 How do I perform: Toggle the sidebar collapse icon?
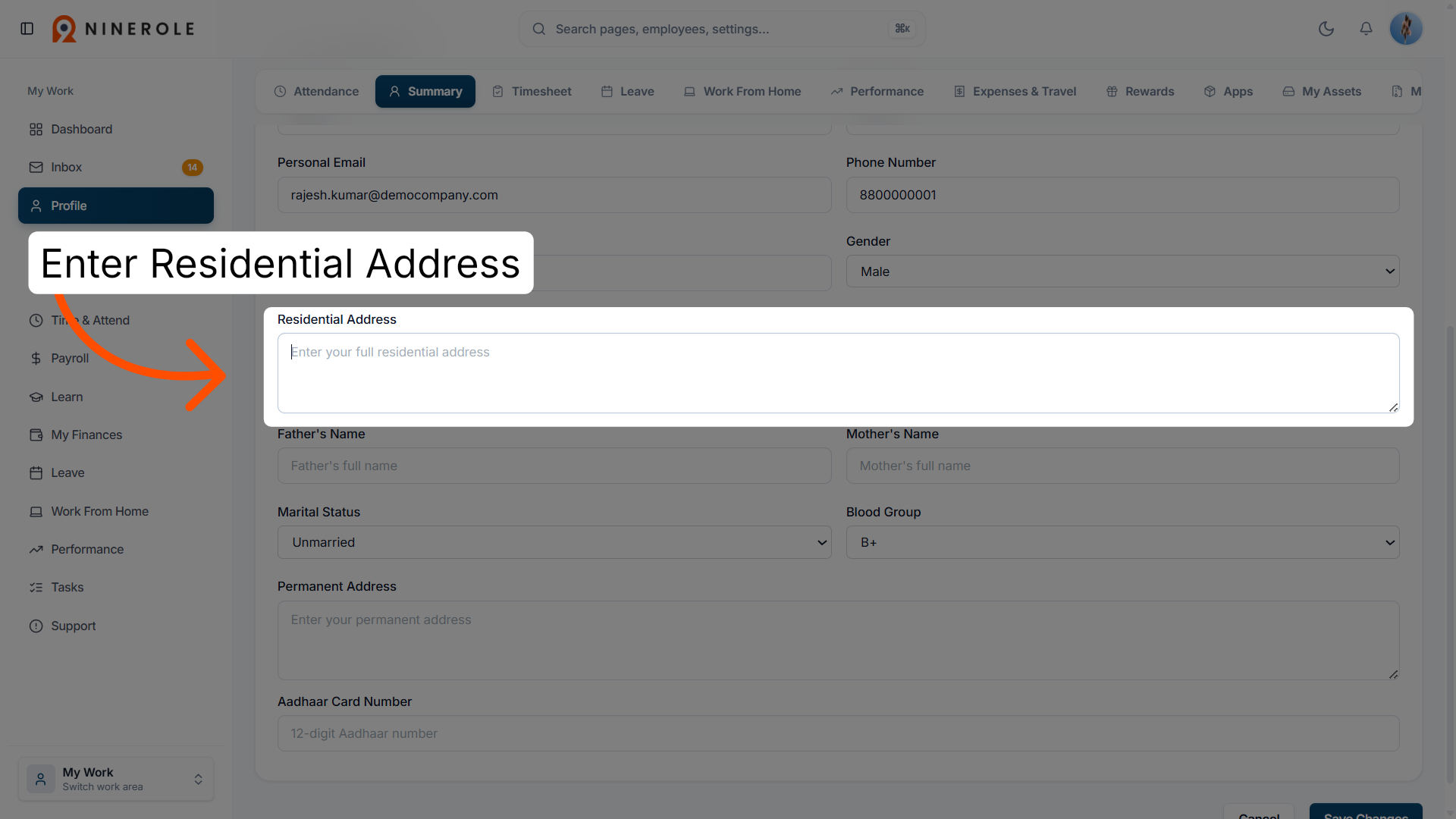coord(27,29)
